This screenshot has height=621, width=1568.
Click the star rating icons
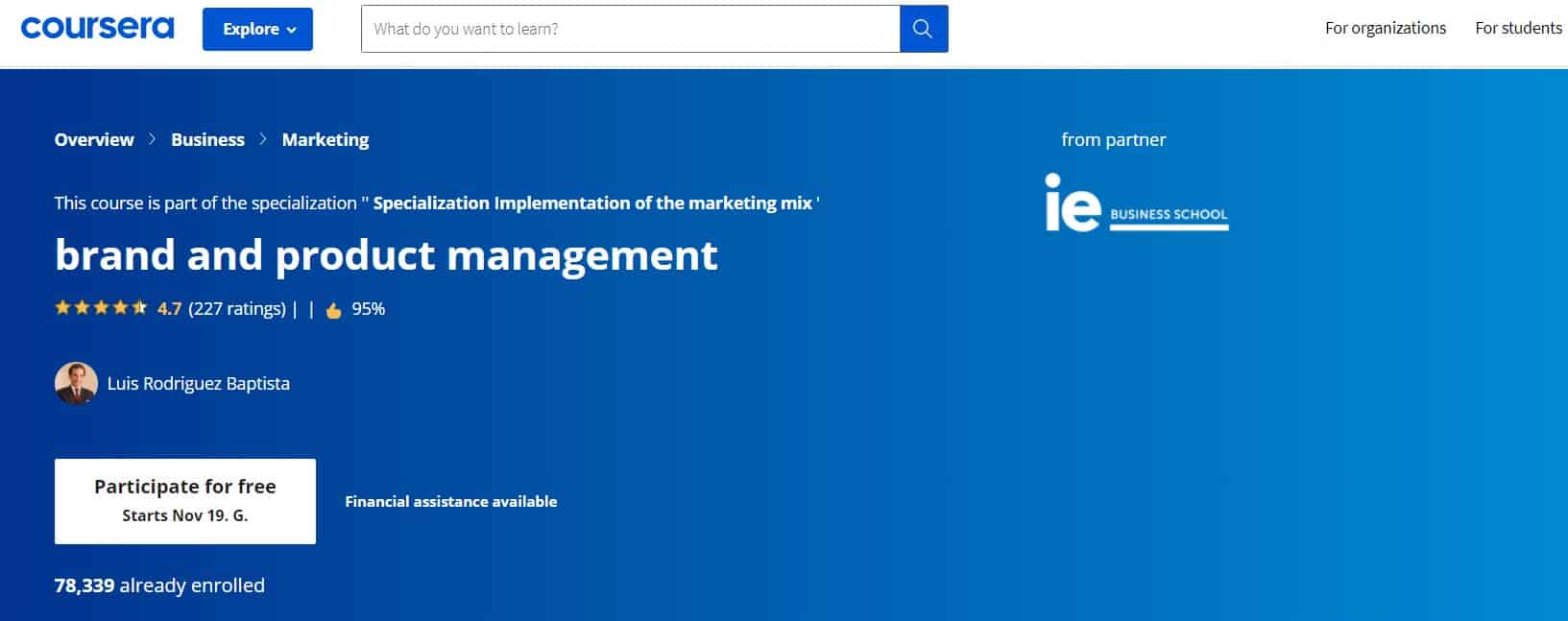[101, 308]
